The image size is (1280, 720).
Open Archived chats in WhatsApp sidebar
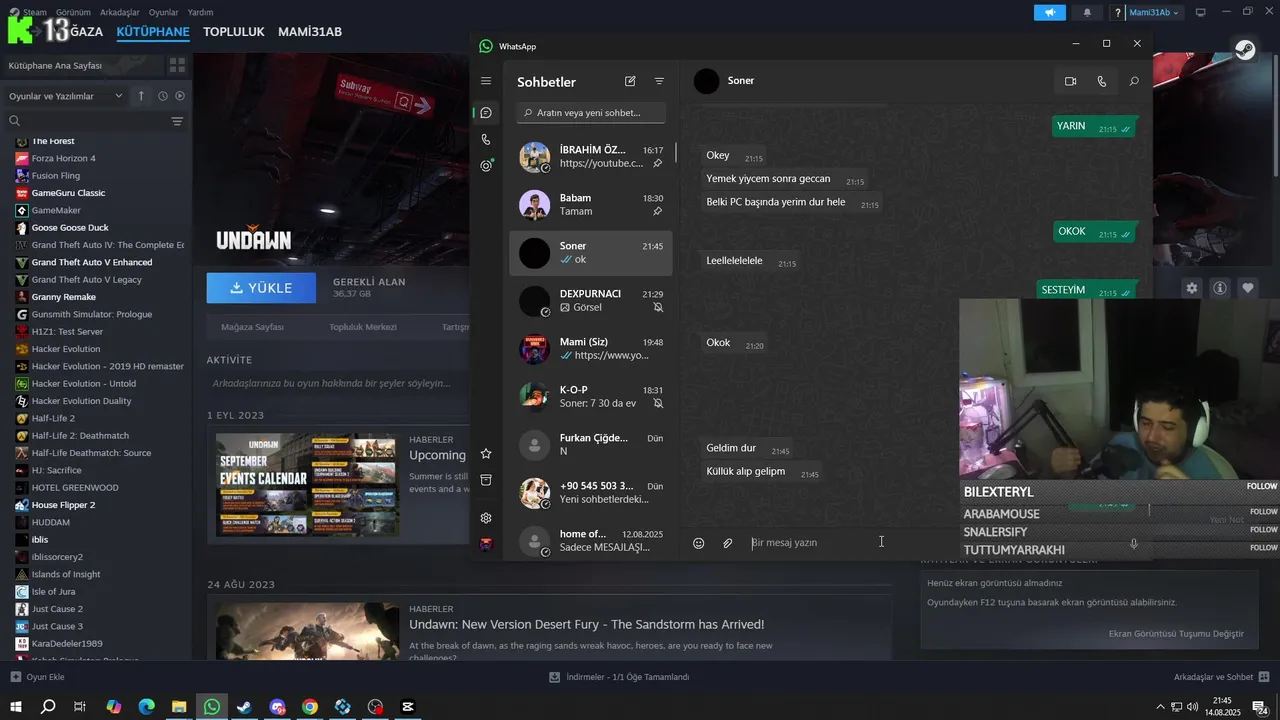486,480
